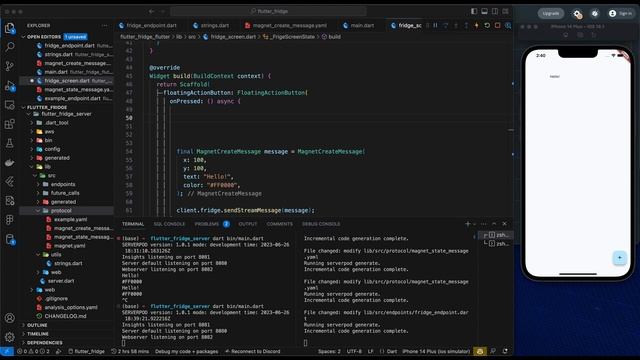Open the Docker view
The height and width of the screenshot is (360, 640).
click(9, 162)
